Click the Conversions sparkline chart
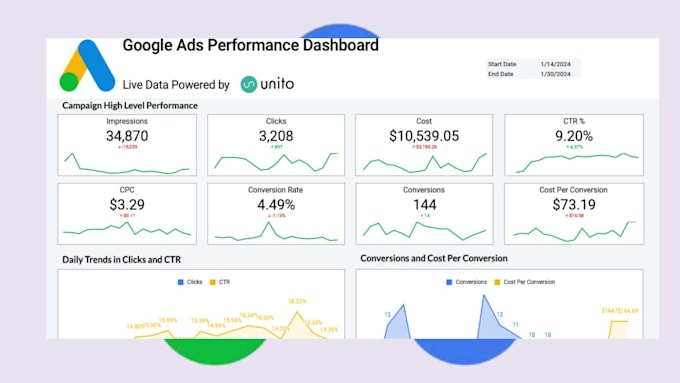This screenshot has height=383, width=680. tap(425, 231)
